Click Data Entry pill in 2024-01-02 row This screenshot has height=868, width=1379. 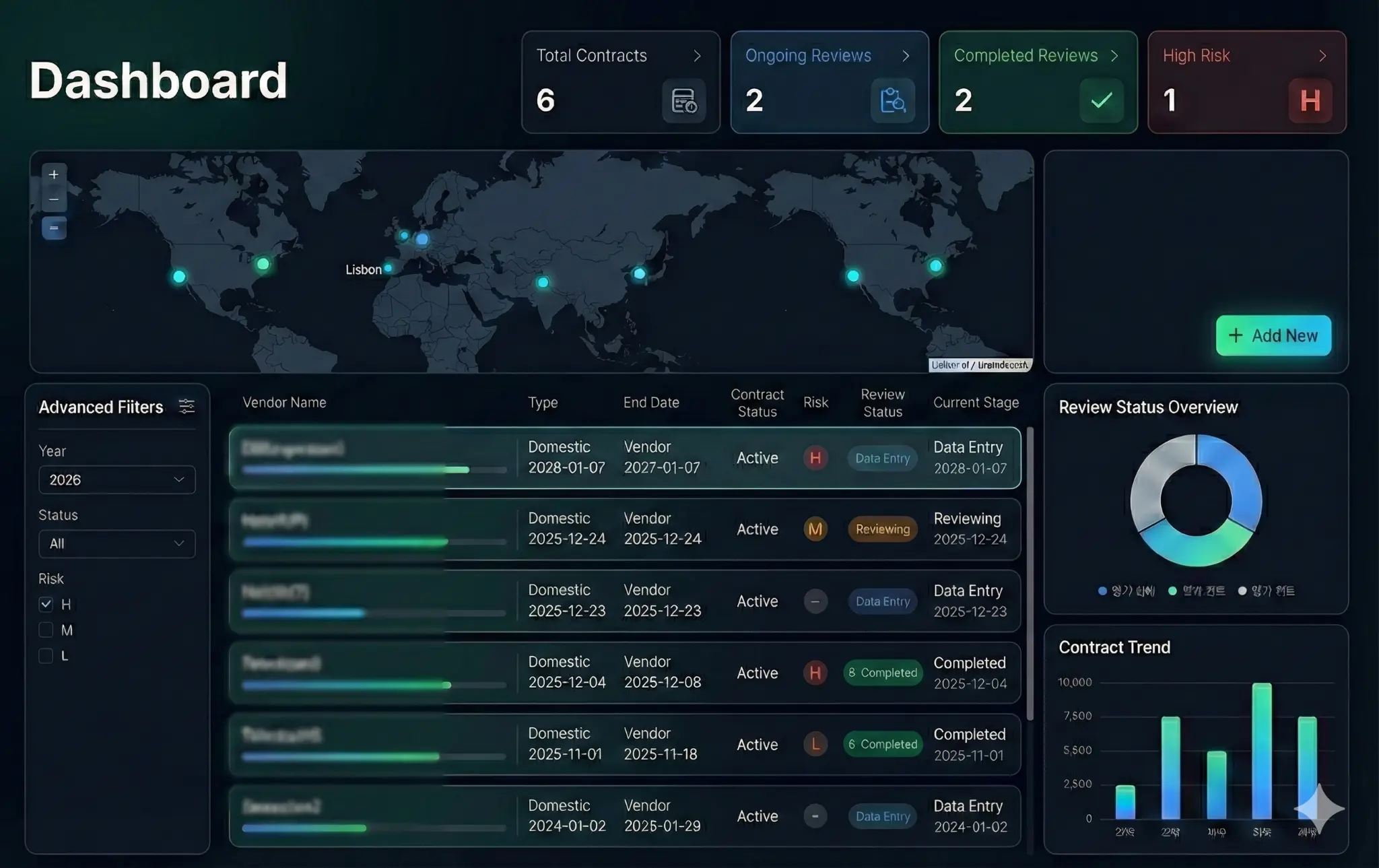coord(882,816)
